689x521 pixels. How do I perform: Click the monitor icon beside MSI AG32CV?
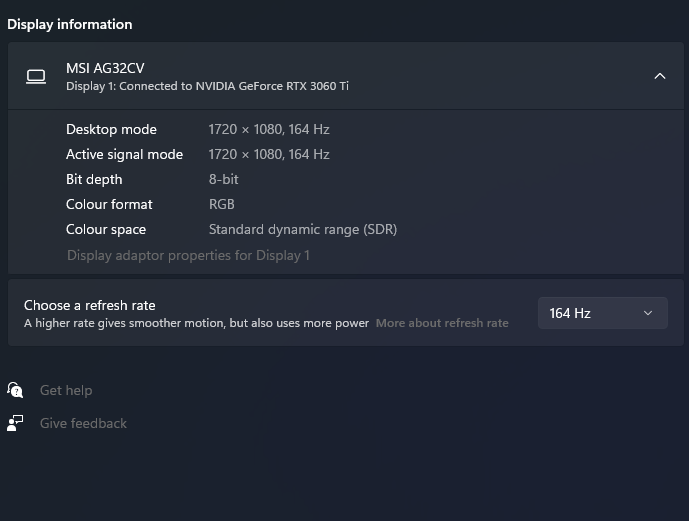click(36, 76)
